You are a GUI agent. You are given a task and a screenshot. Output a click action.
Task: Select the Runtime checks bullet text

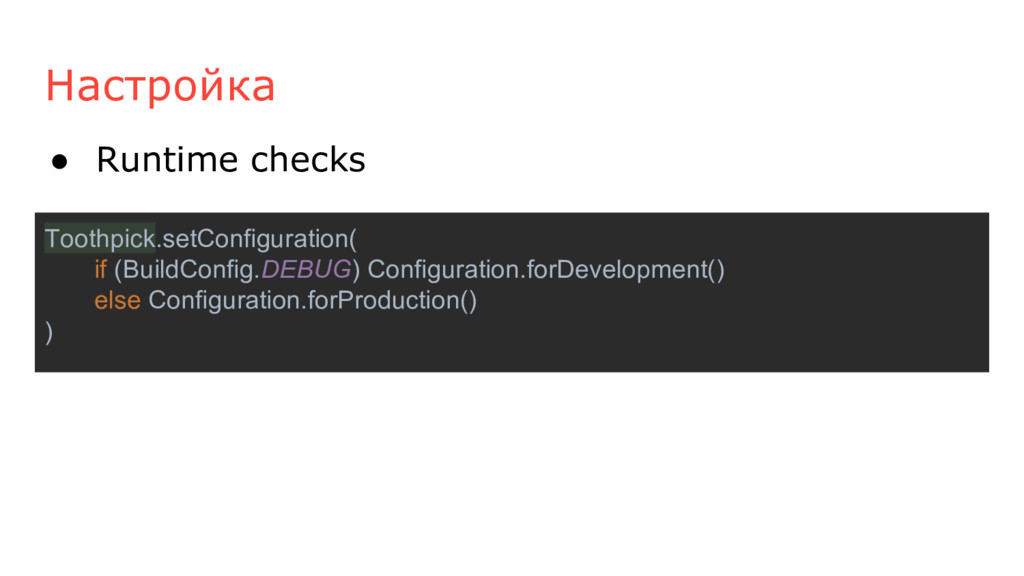[231, 159]
